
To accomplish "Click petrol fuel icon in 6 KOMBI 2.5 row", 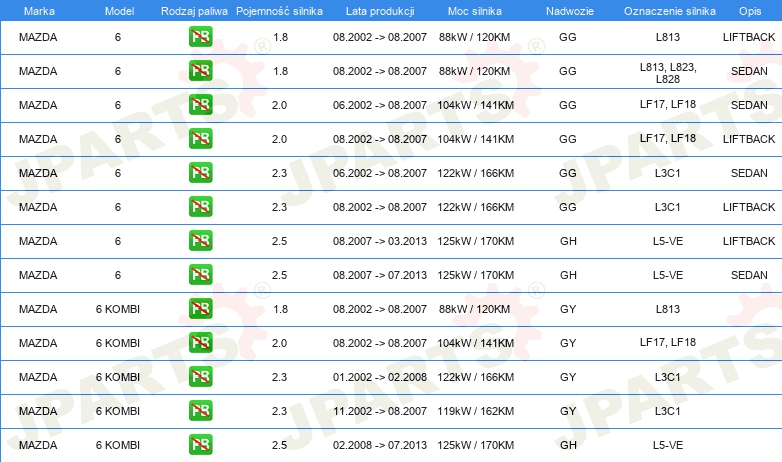I will click(x=200, y=445).
